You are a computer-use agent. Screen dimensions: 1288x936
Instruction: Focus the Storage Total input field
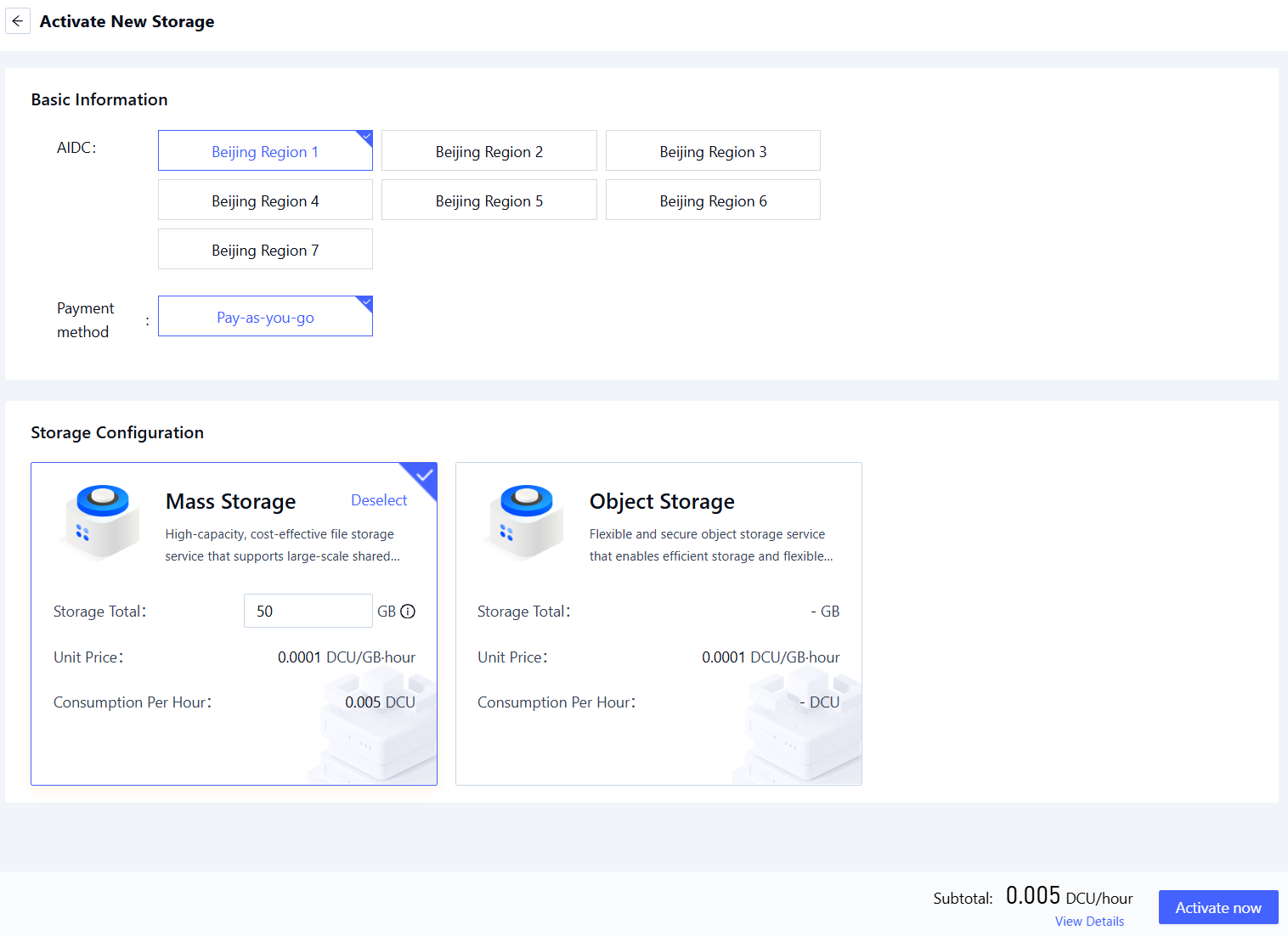click(x=308, y=612)
